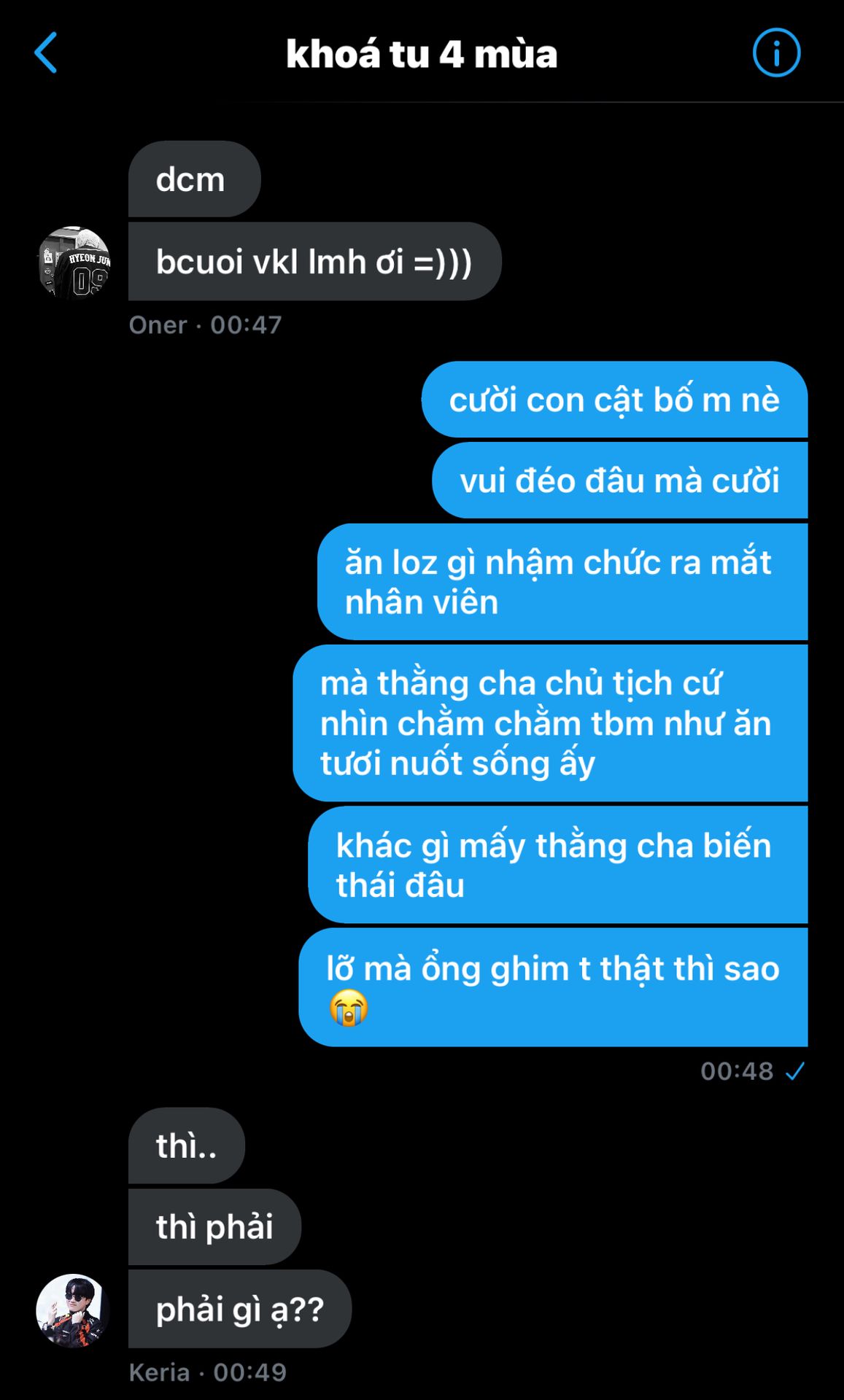Open conversation info icon
The width and height of the screenshot is (844, 1400).
[776, 52]
